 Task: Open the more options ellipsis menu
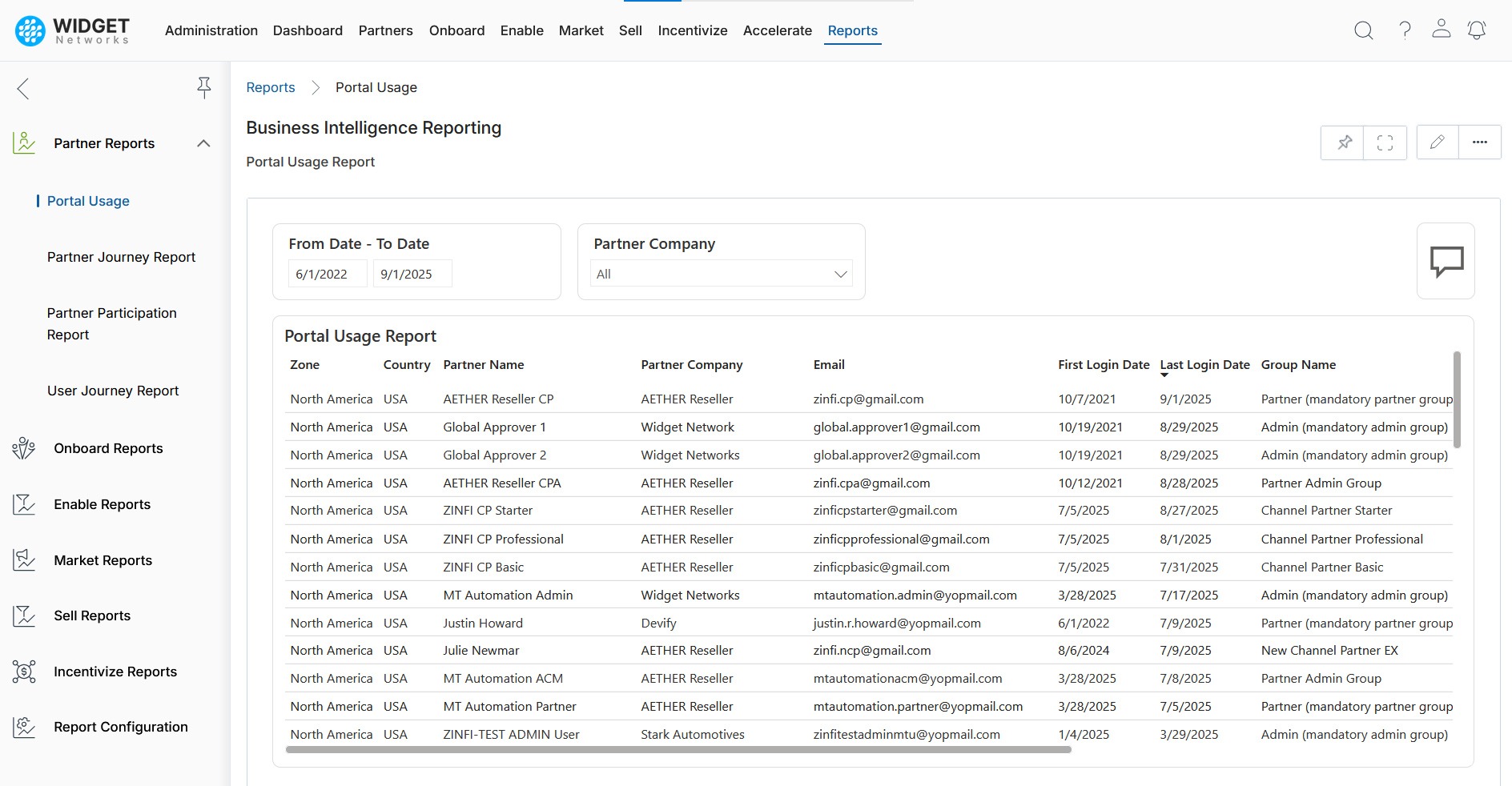pos(1479,142)
